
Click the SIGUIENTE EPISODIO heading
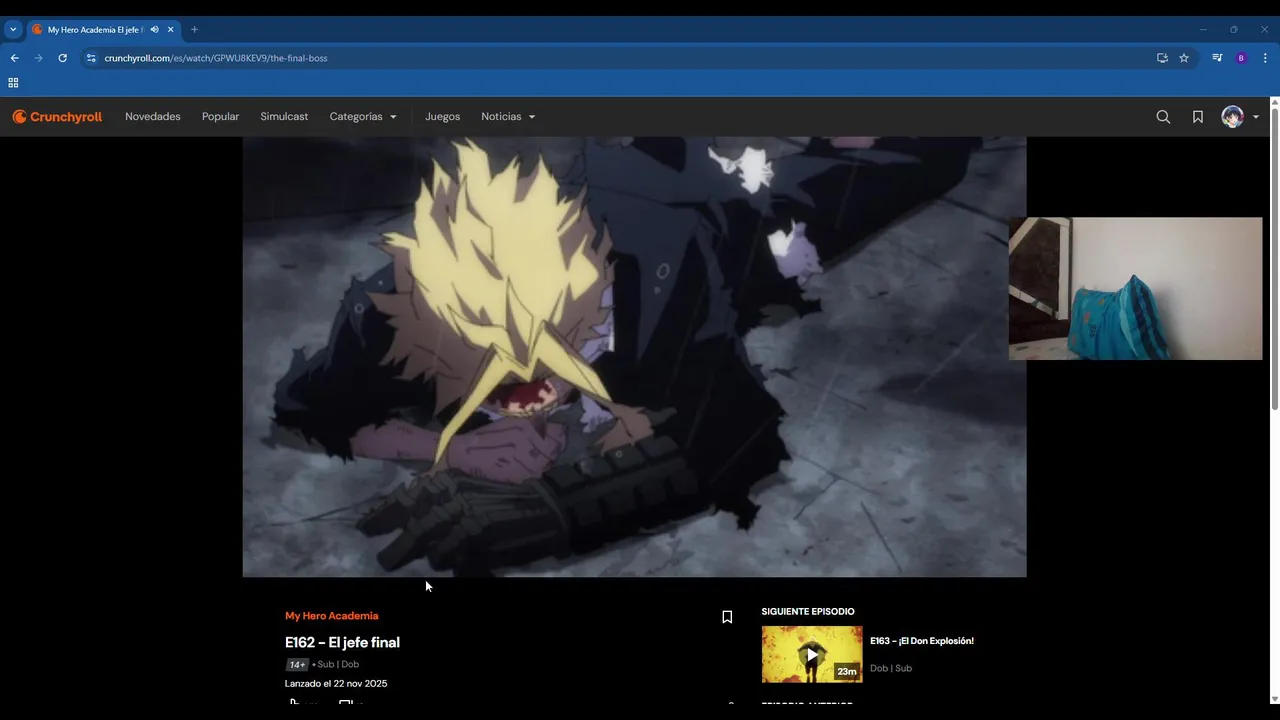(x=808, y=611)
